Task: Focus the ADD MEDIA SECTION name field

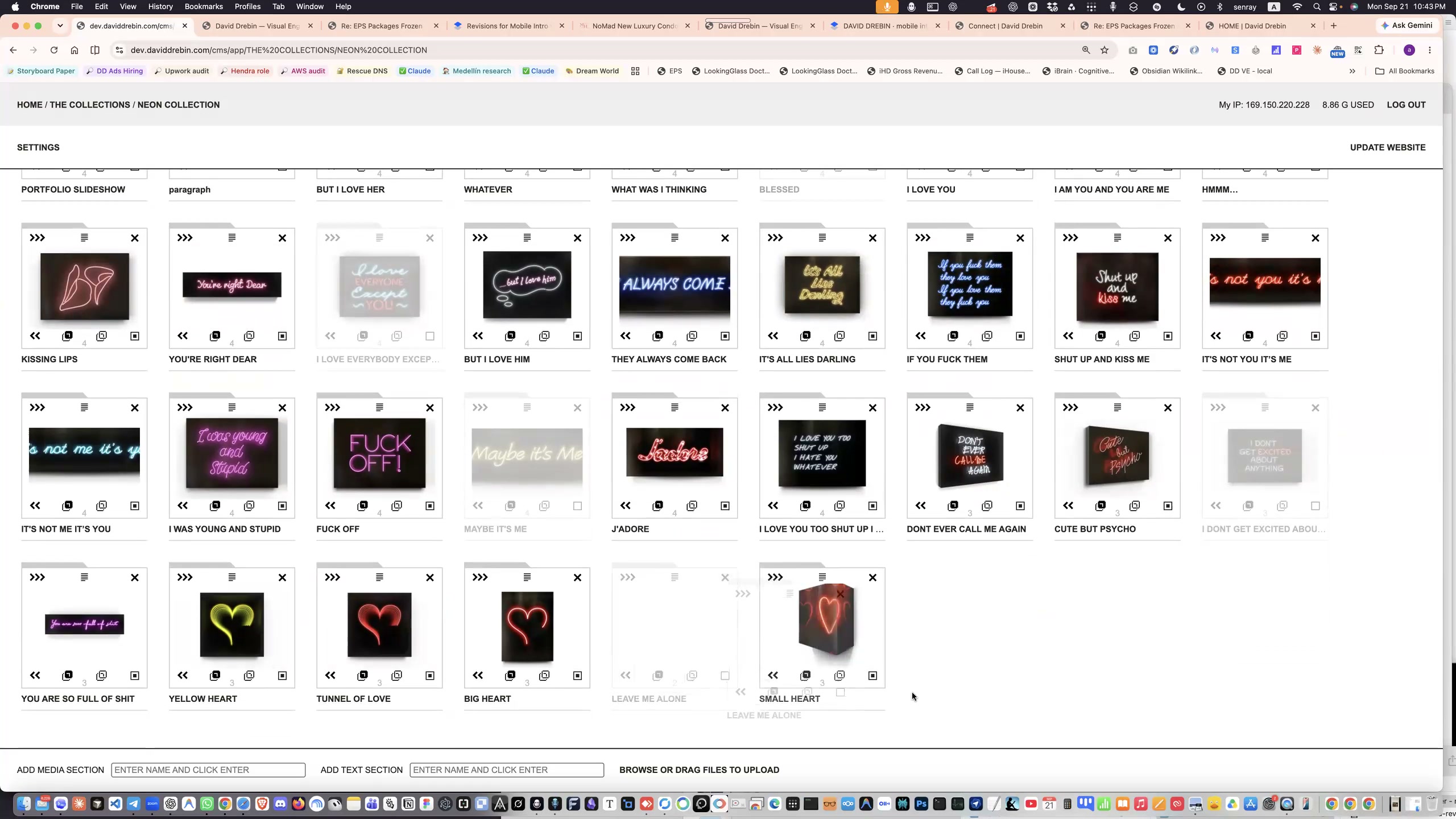Action: pyautogui.click(x=208, y=770)
